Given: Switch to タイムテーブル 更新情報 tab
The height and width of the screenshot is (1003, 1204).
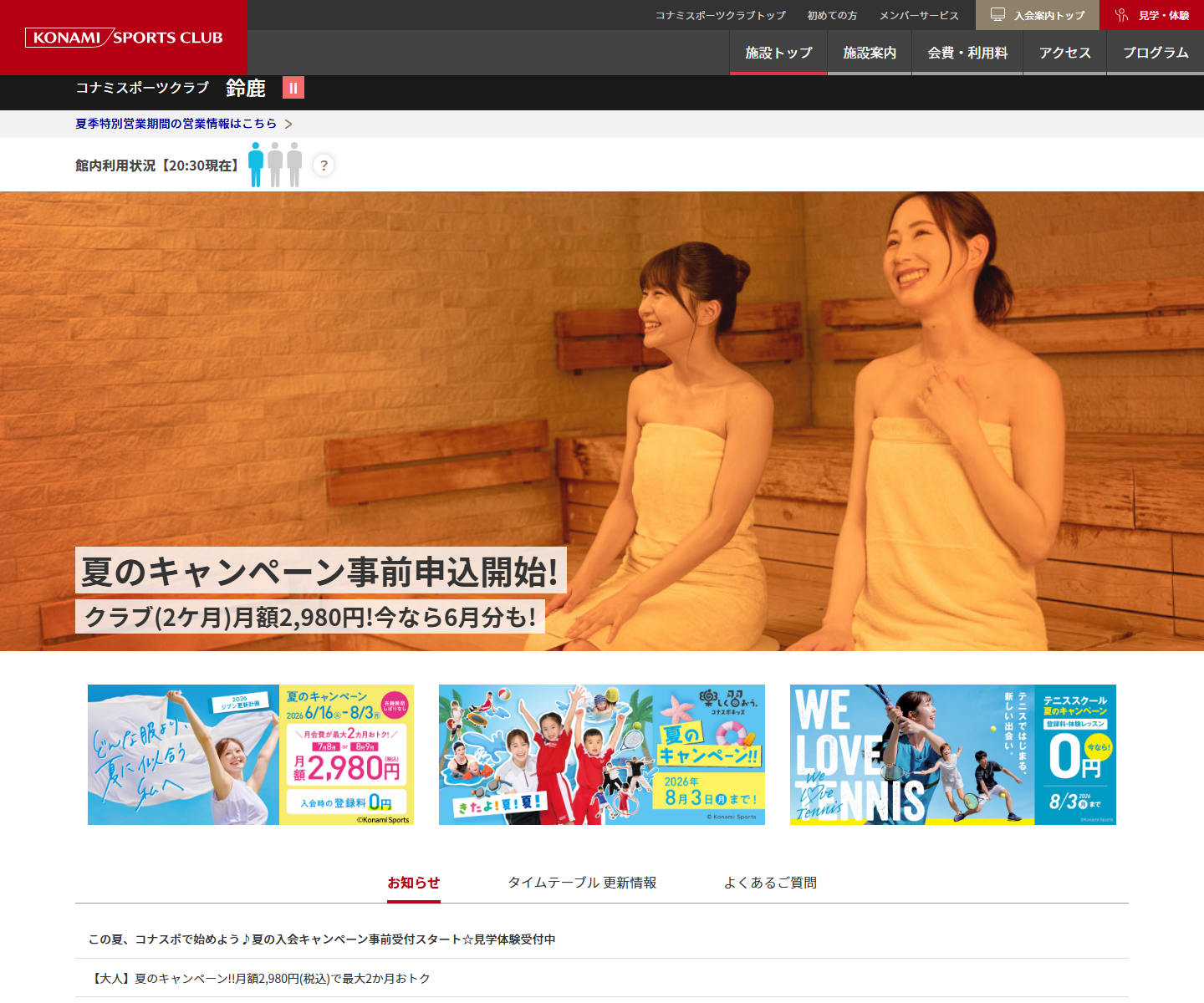Looking at the screenshot, I should 582,883.
